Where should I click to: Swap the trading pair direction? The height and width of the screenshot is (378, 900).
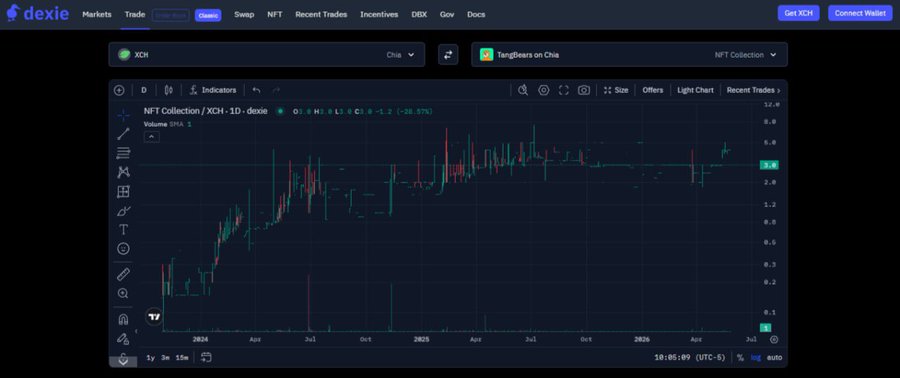(x=448, y=54)
